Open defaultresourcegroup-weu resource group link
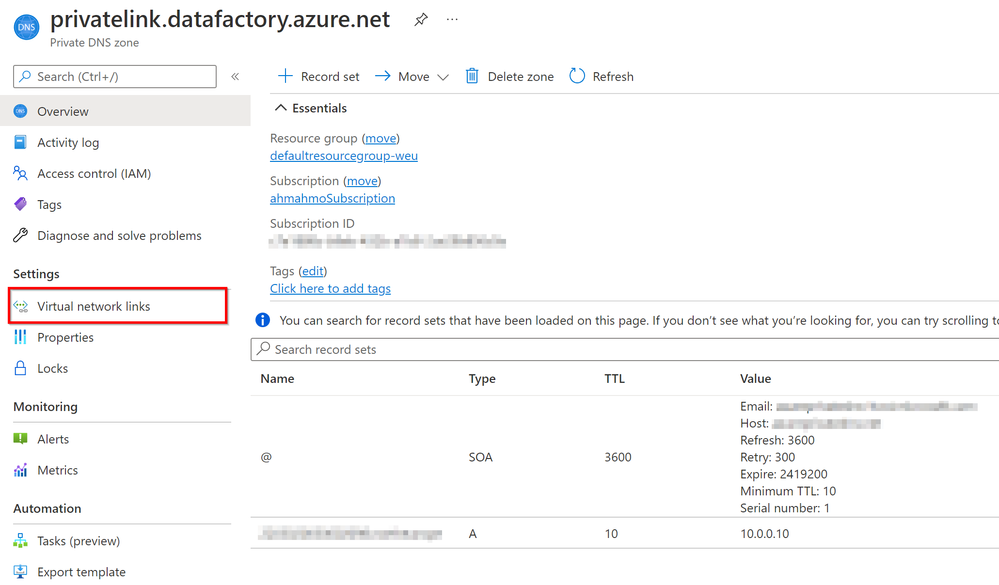This screenshot has width=999, height=585. [x=343, y=156]
